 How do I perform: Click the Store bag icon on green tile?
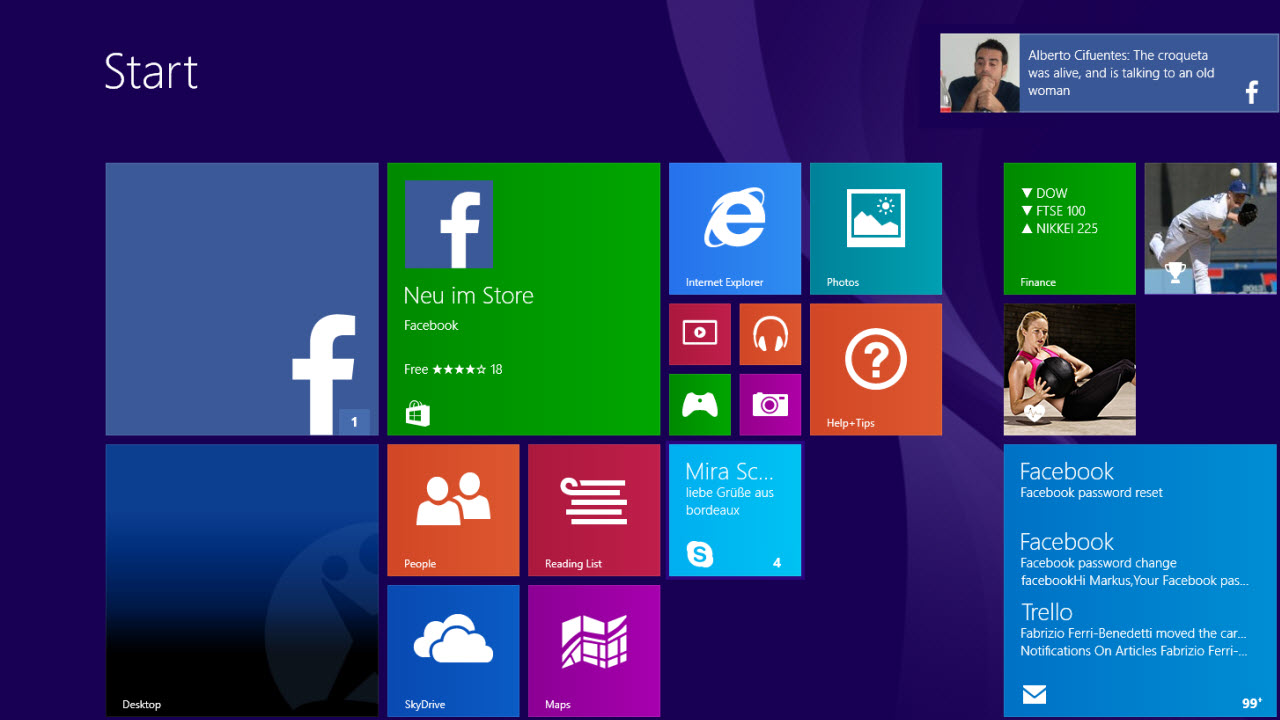(418, 414)
